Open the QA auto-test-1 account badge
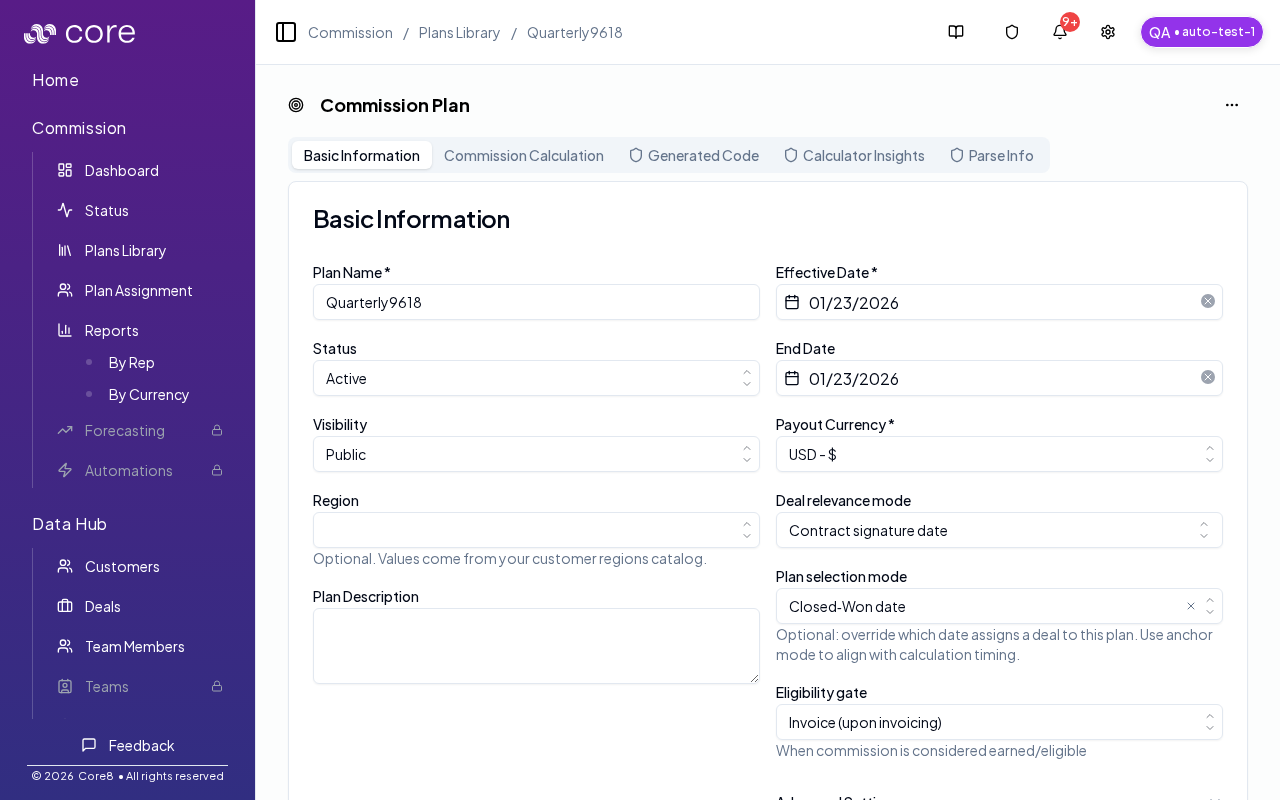 pos(1201,32)
